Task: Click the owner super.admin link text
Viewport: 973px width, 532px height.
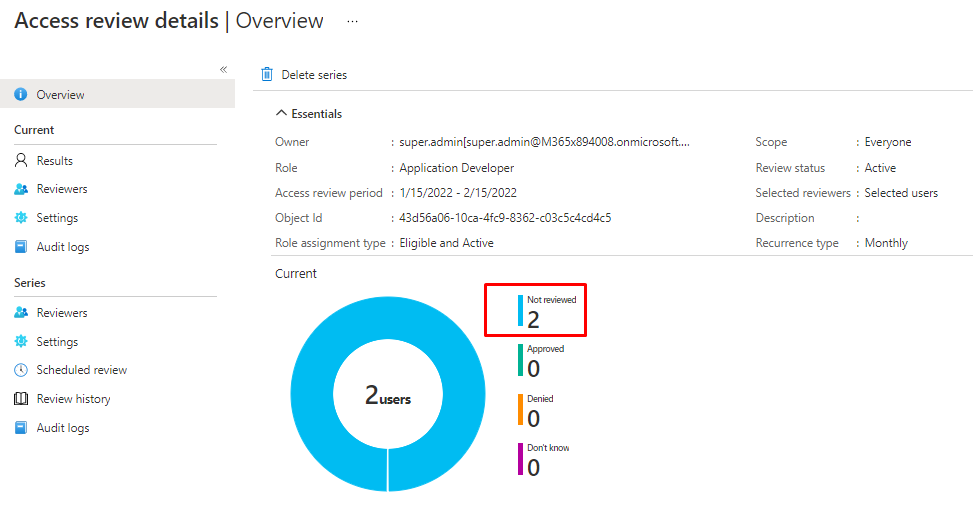Action: click(x=544, y=142)
